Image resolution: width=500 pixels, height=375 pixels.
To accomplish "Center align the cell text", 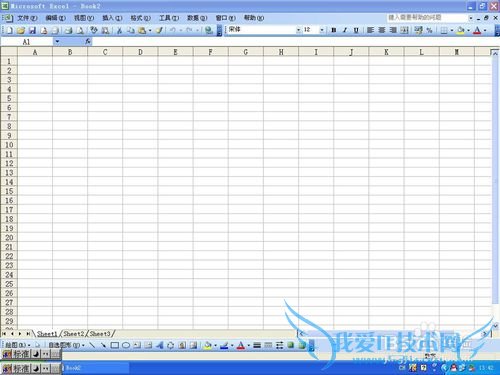I will coord(382,30).
